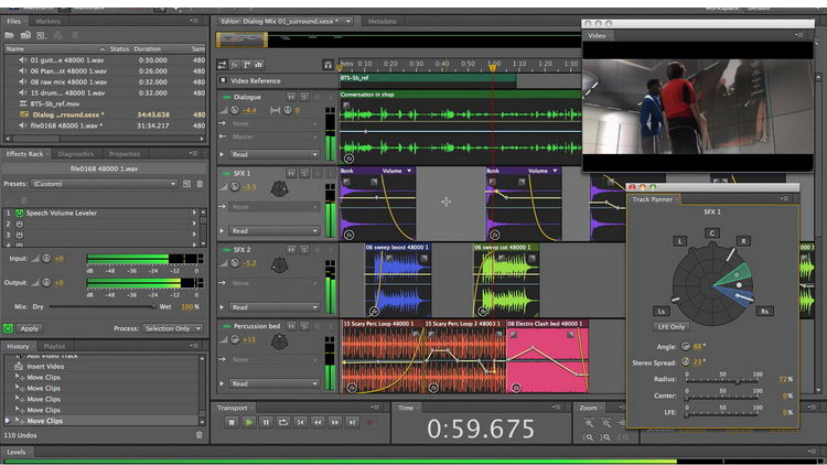The height and width of the screenshot is (465, 827).
Task: Mute the Dialogue track
Action: (x=291, y=97)
